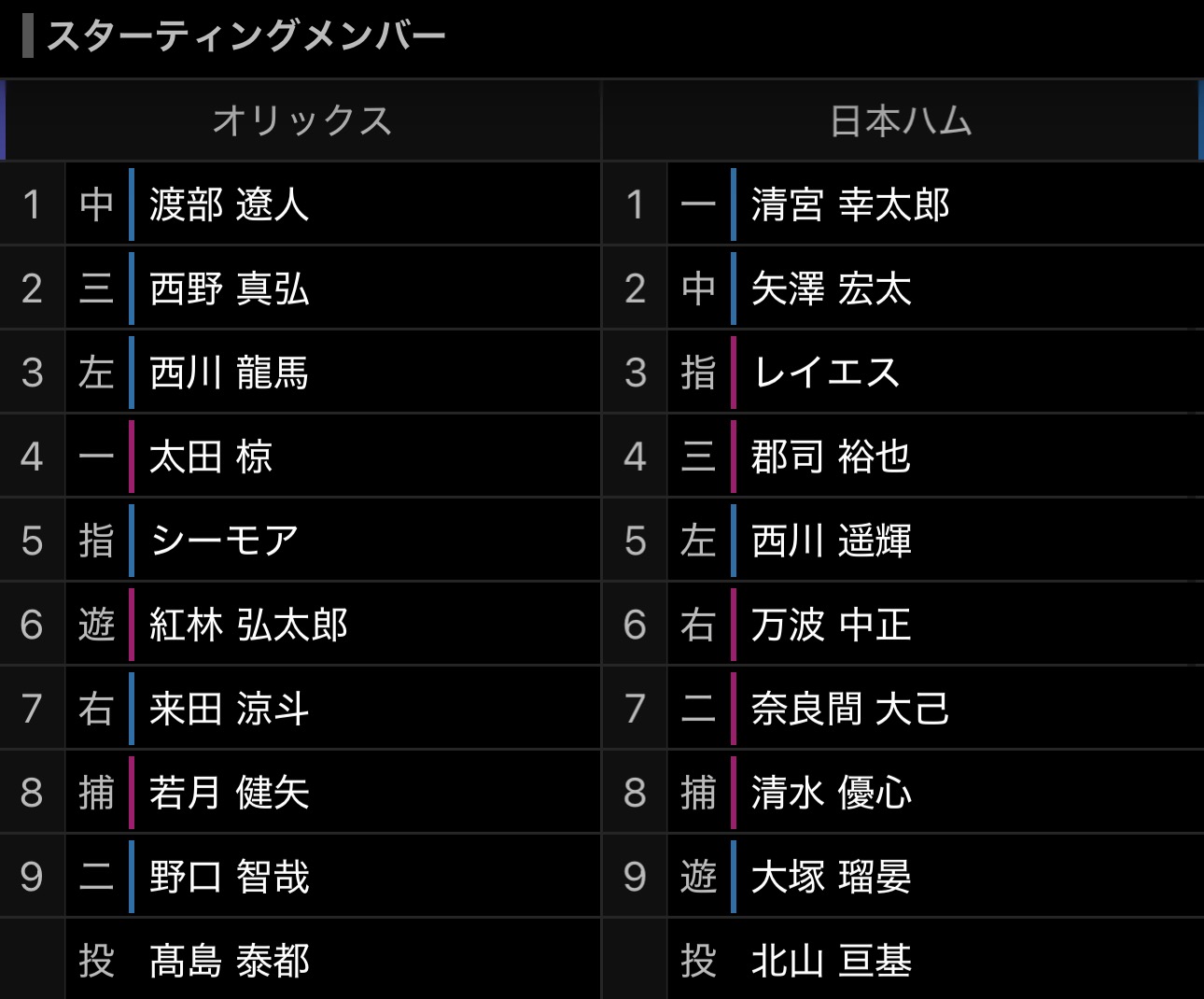Select the オリックス team header
Screen dimensions: 1204x999
(x=301, y=121)
